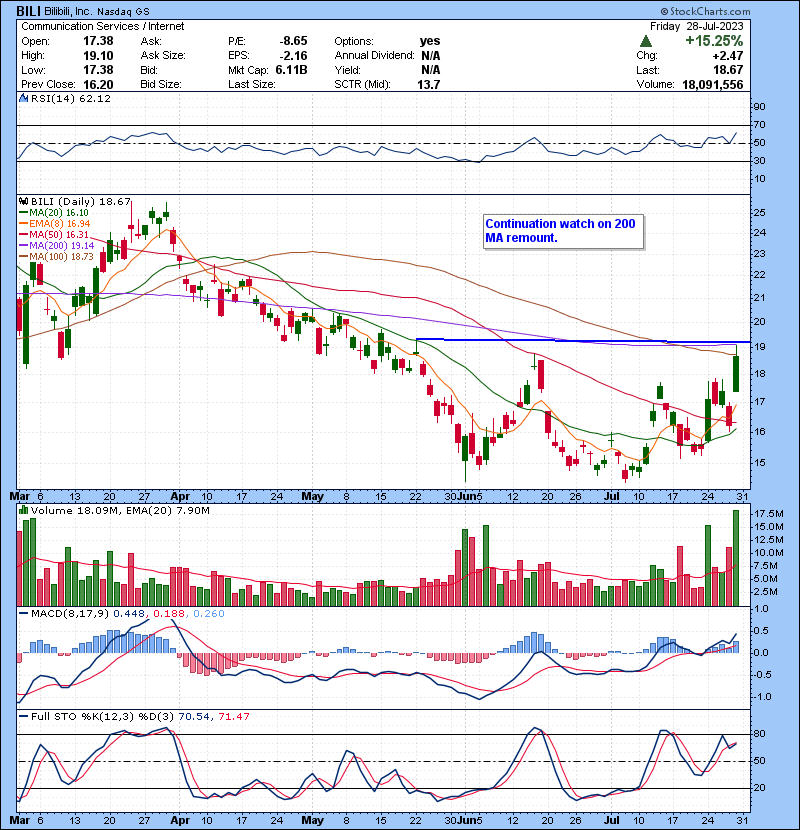Click the EPS -2.16 value
800x830 pixels.
pos(293,56)
